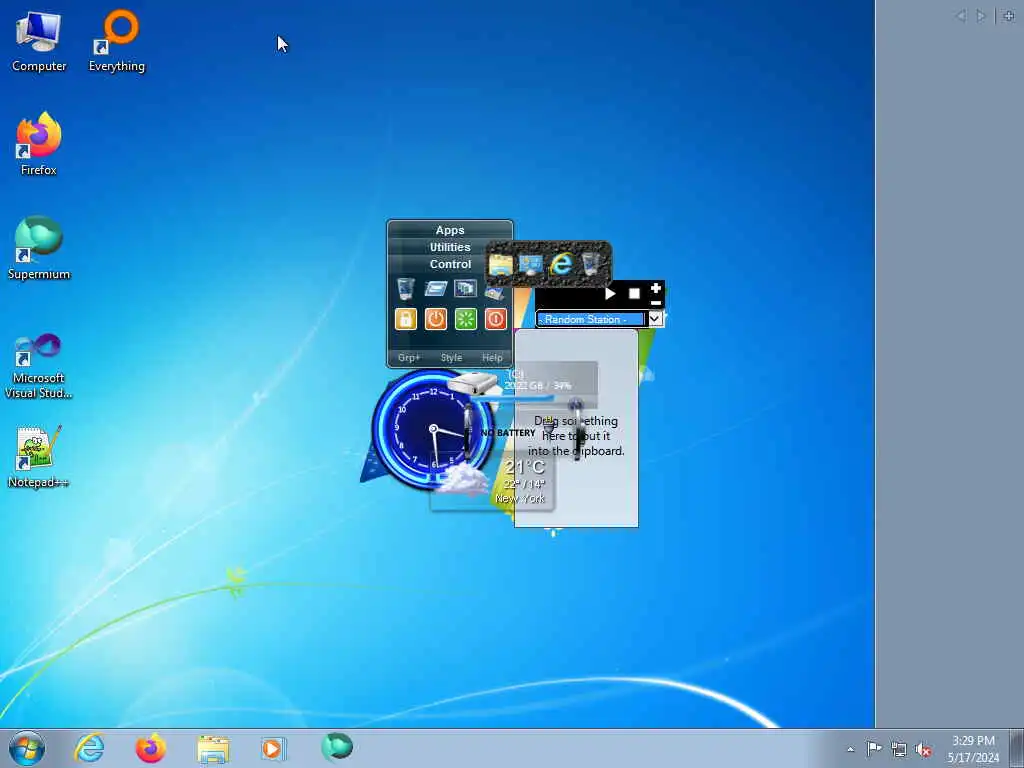
Task: Open the Apps tab in launcher gadget
Action: [x=450, y=231]
